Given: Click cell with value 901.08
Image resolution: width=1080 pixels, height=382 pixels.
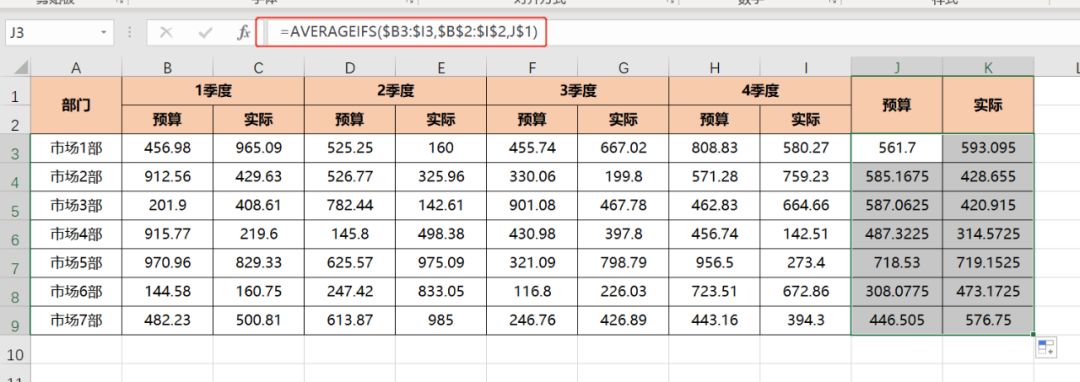Looking at the screenshot, I should click(532, 205).
